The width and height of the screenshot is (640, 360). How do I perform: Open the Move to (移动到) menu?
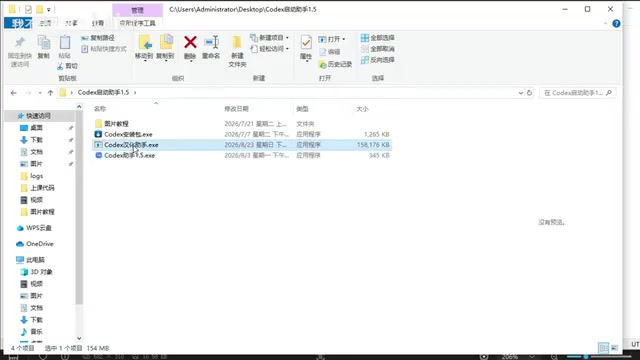pos(144,48)
